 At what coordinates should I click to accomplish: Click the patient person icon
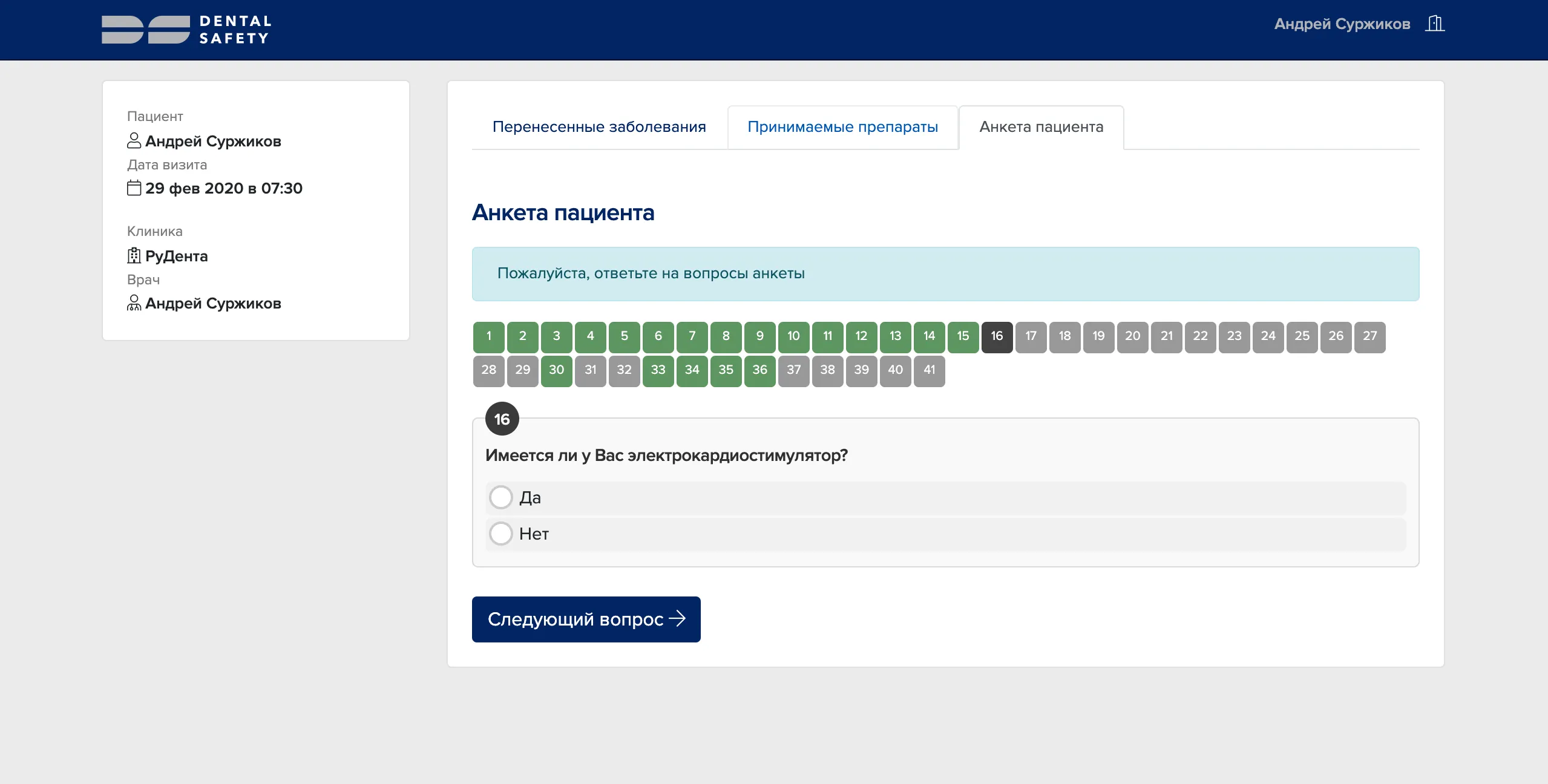click(x=134, y=140)
